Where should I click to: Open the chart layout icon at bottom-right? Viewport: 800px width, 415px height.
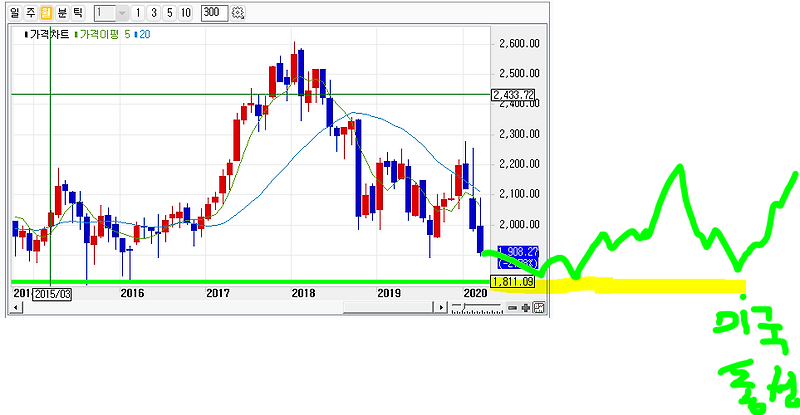539,307
